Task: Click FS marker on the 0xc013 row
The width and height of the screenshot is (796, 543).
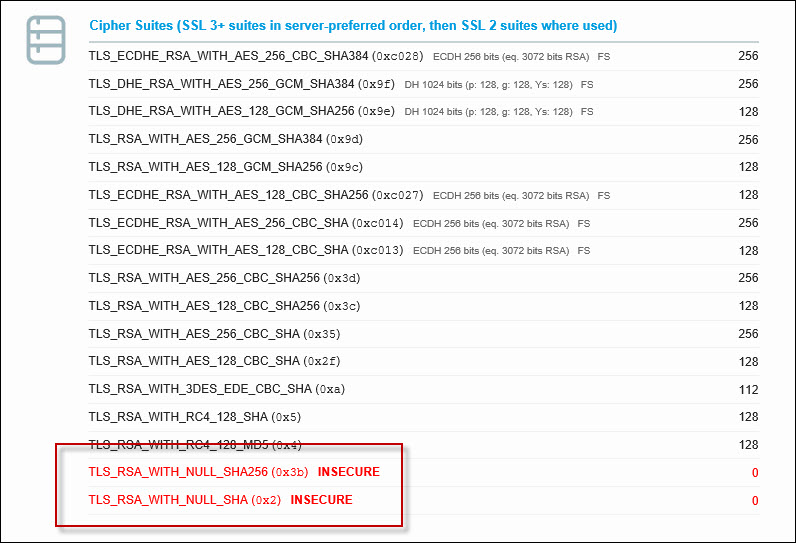Action: point(584,251)
